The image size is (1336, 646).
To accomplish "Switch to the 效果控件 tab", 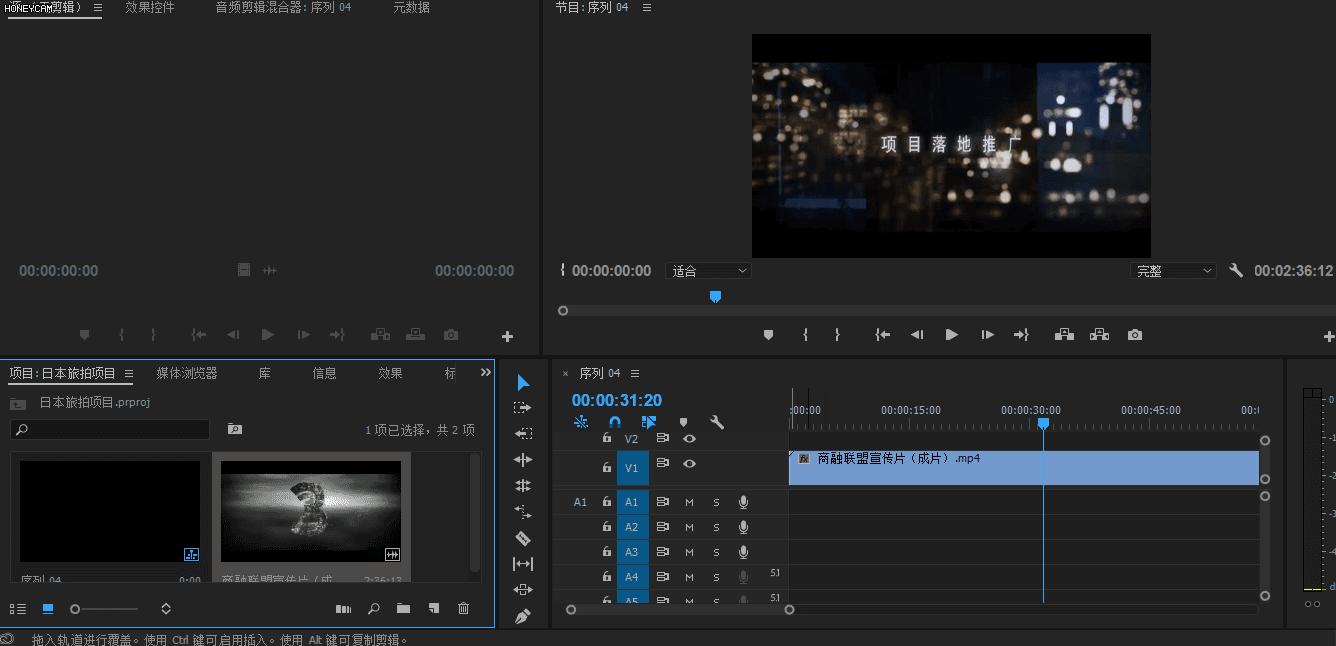I will tap(149, 7).
